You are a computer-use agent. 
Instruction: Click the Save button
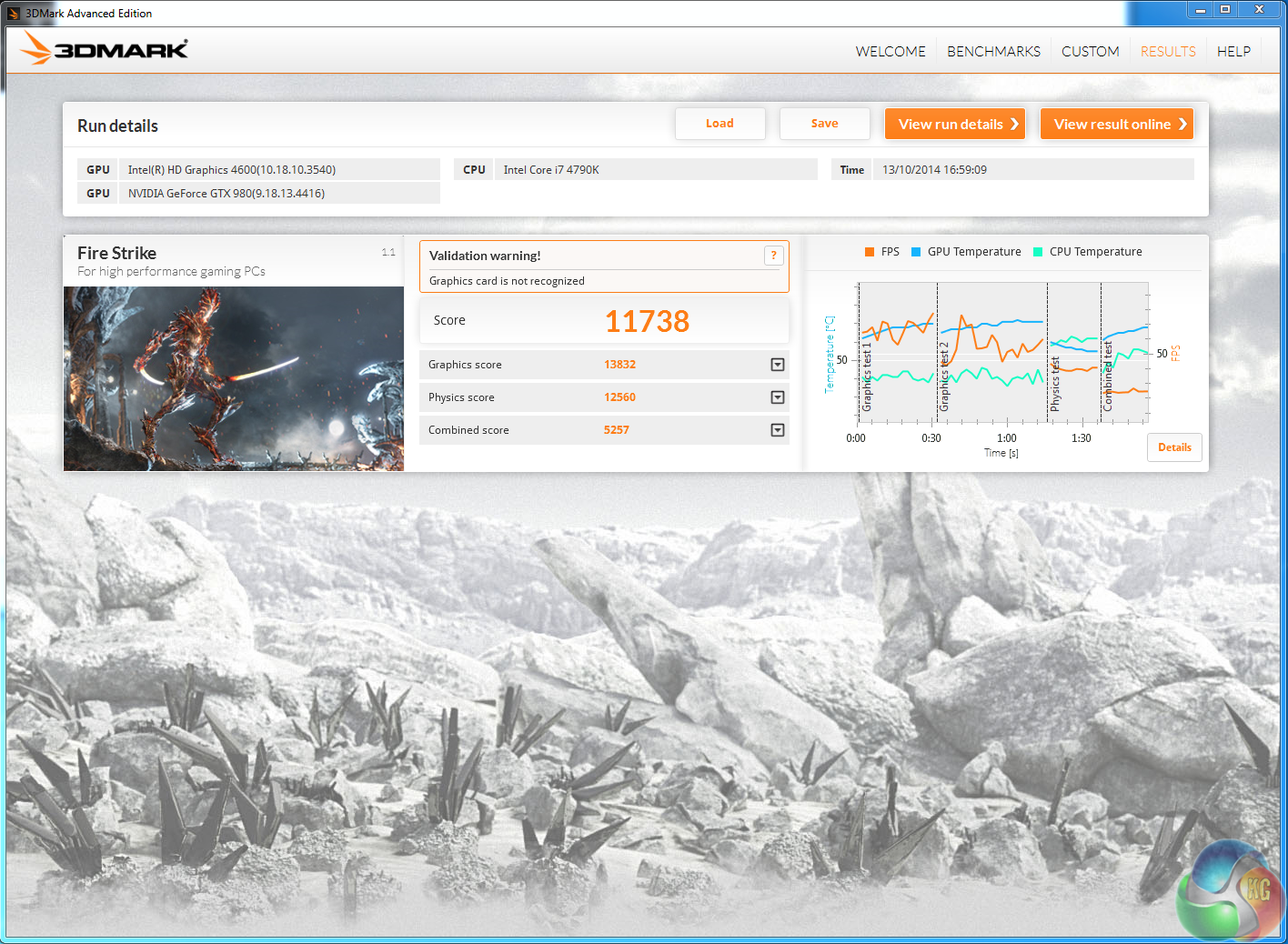tap(825, 124)
